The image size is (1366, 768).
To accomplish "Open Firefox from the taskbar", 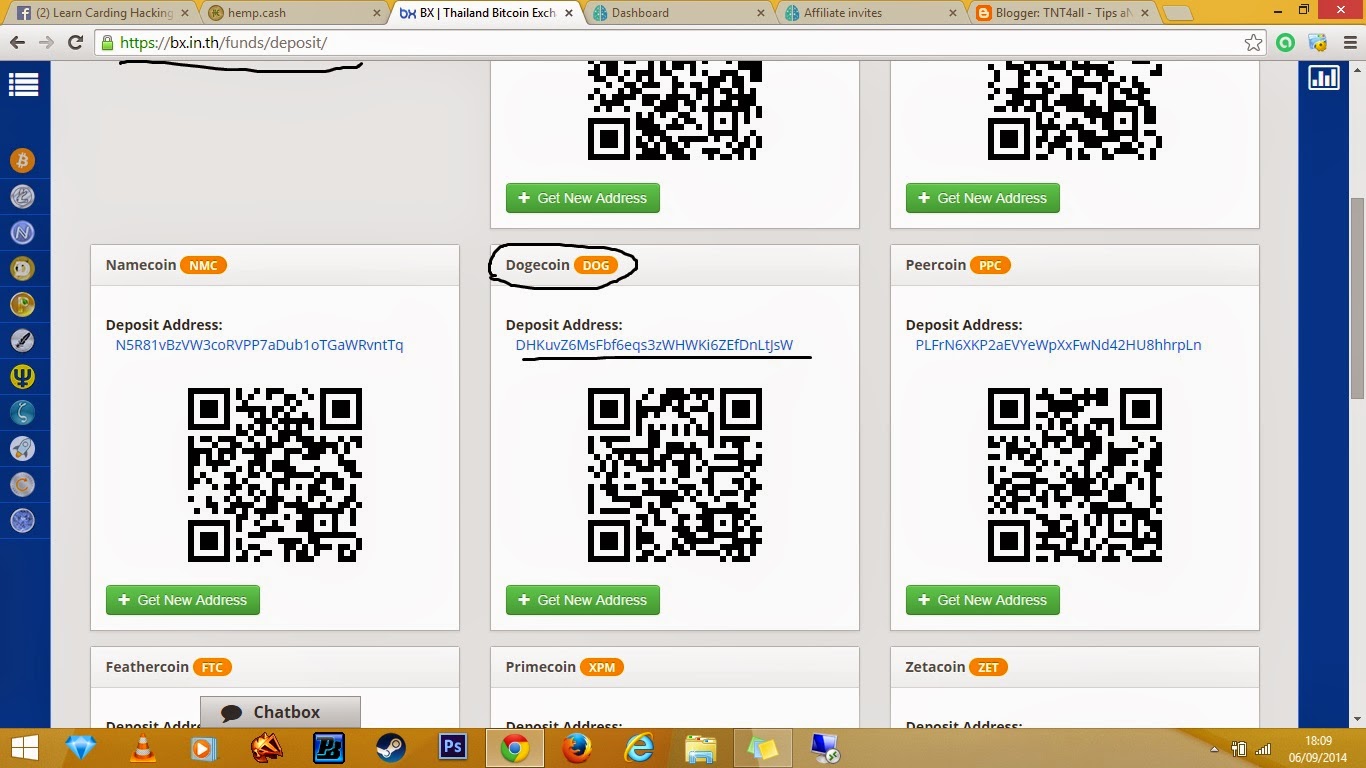I will (x=577, y=748).
